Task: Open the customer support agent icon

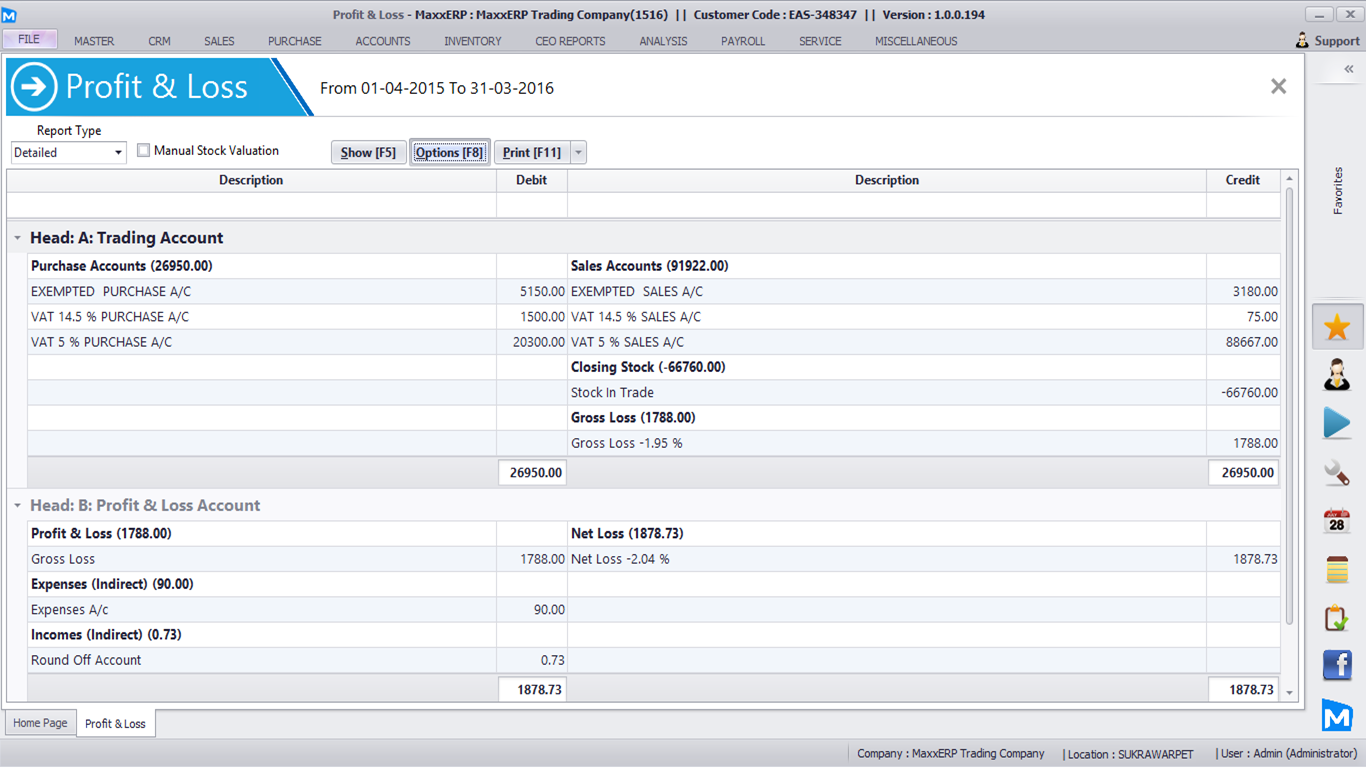Action: [x=1337, y=375]
